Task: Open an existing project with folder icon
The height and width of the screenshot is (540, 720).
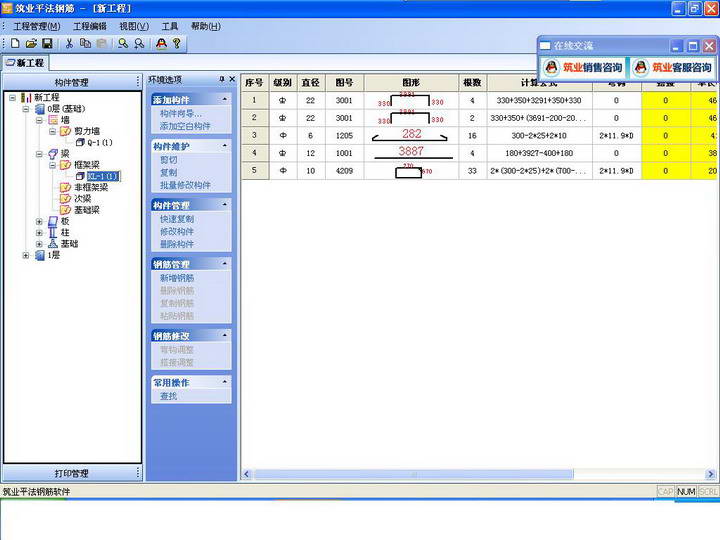Action: tap(31, 43)
